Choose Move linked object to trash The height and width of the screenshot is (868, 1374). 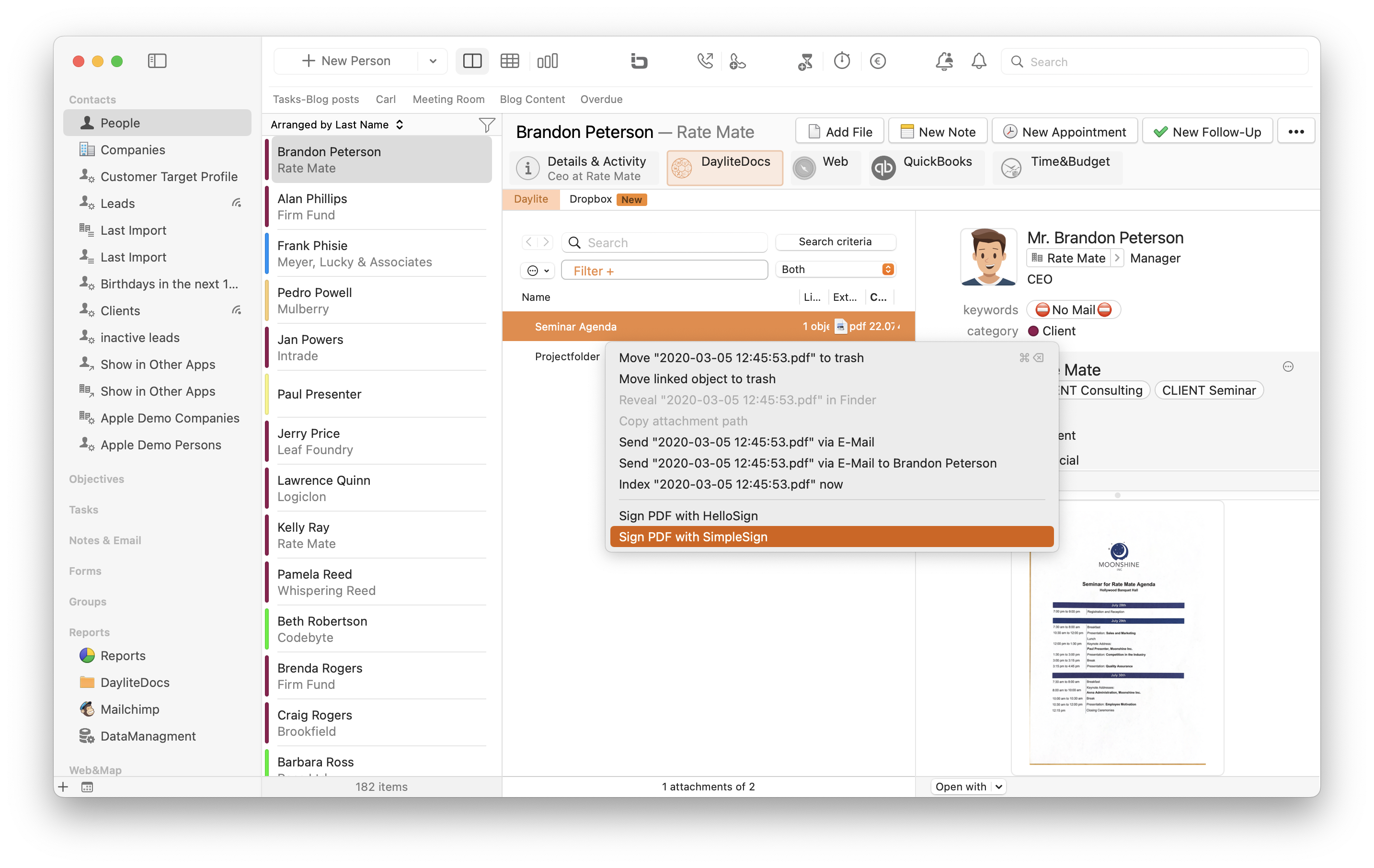coord(831,379)
